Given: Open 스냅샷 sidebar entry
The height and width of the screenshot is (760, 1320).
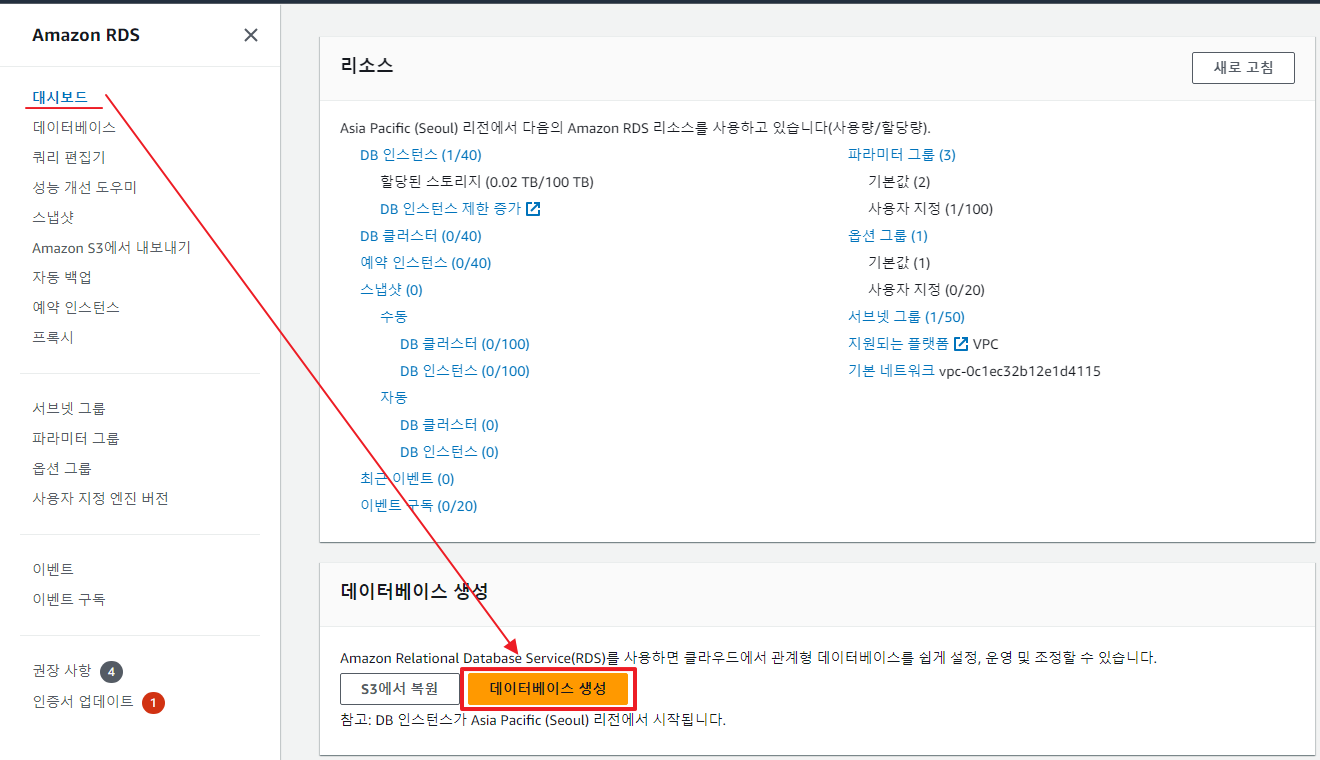Looking at the screenshot, I should [x=53, y=217].
